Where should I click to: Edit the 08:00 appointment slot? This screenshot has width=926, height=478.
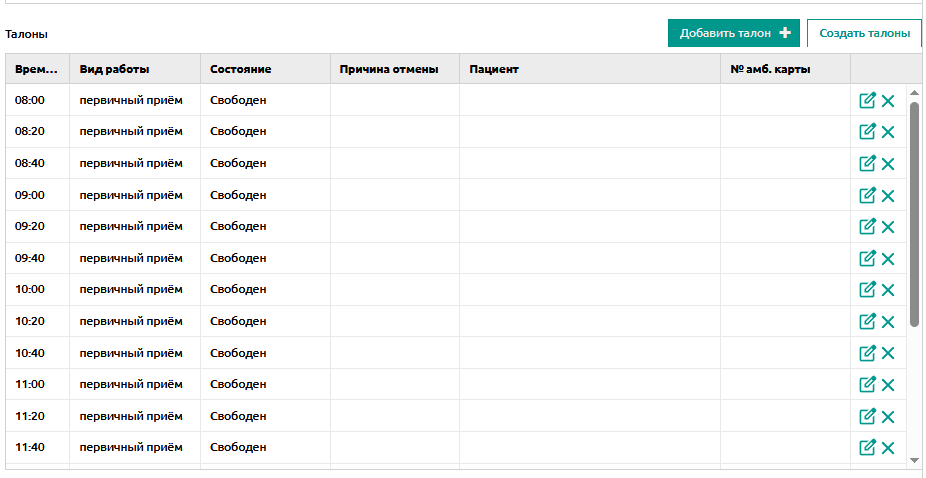[867, 100]
